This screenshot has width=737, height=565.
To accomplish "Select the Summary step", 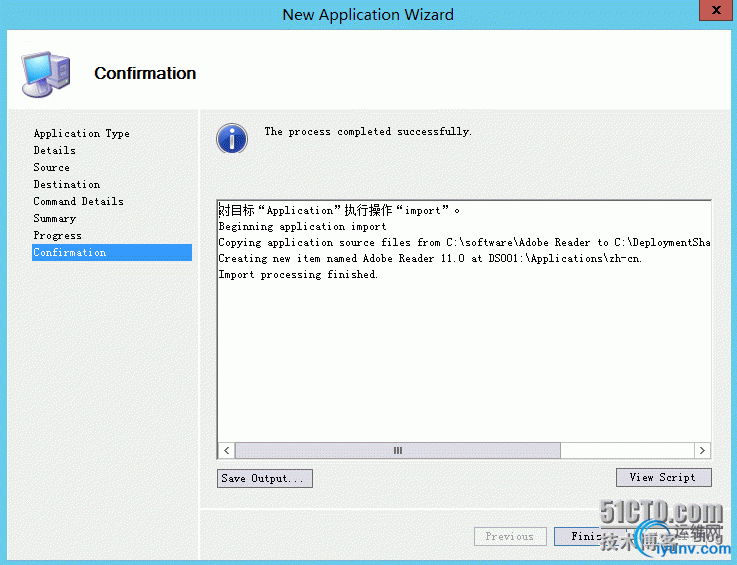I will 55,219.
